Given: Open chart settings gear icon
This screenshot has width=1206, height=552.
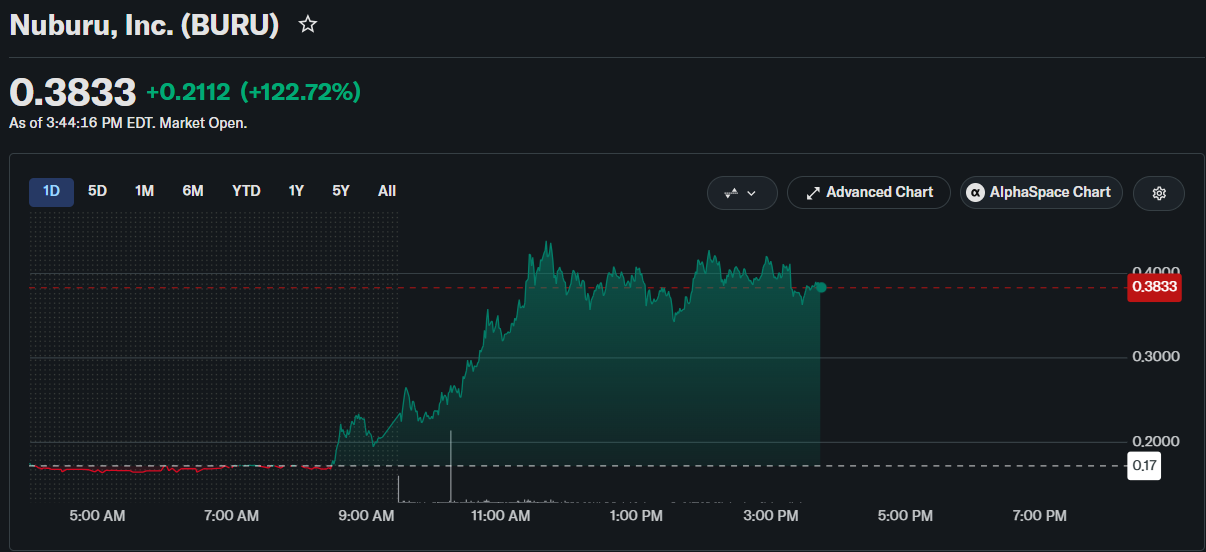Looking at the screenshot, I should tap(1159, 193).
